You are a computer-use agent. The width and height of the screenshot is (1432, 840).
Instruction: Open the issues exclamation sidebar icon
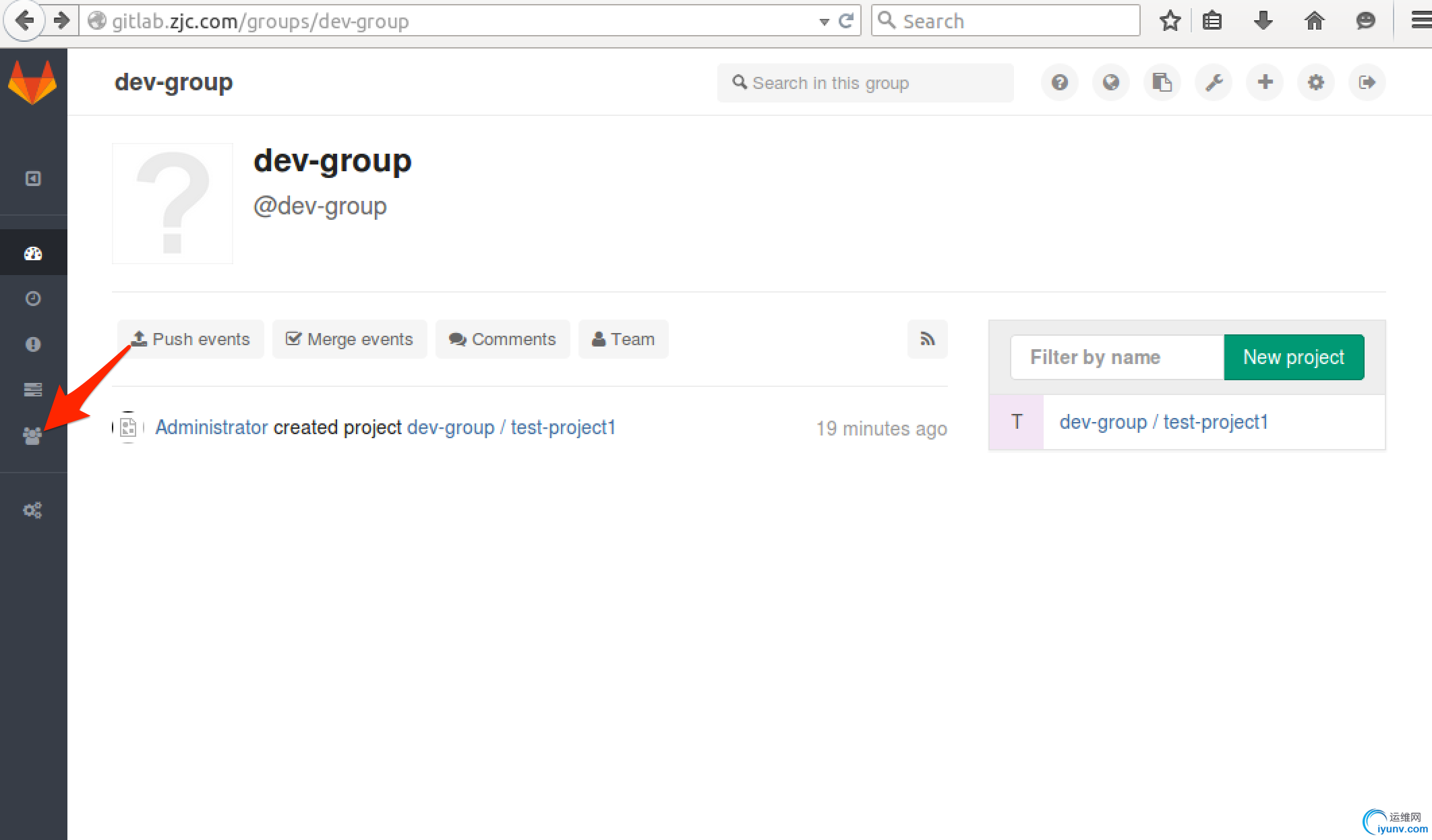pyautogui.click(x=33, y=344)
